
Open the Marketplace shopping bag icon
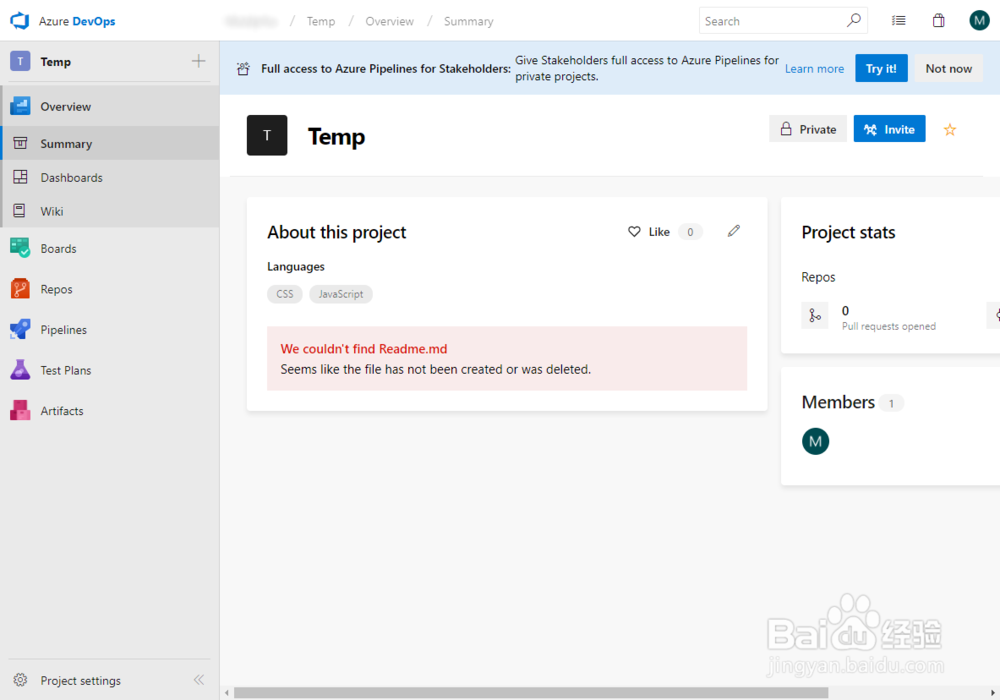pos(938,20)
